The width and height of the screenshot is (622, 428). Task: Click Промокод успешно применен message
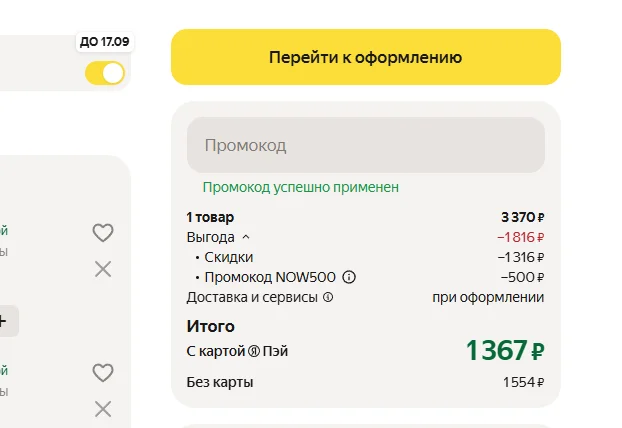coord(301,187)
